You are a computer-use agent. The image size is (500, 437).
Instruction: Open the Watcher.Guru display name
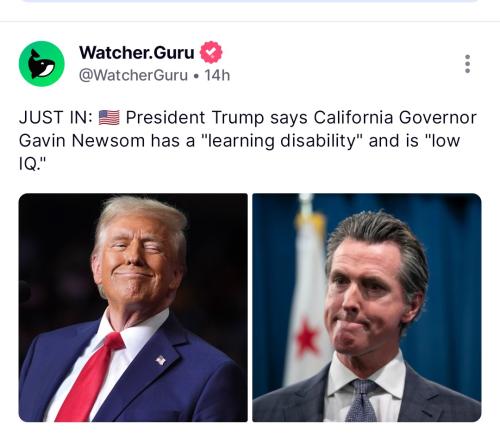tap(137, 52)
